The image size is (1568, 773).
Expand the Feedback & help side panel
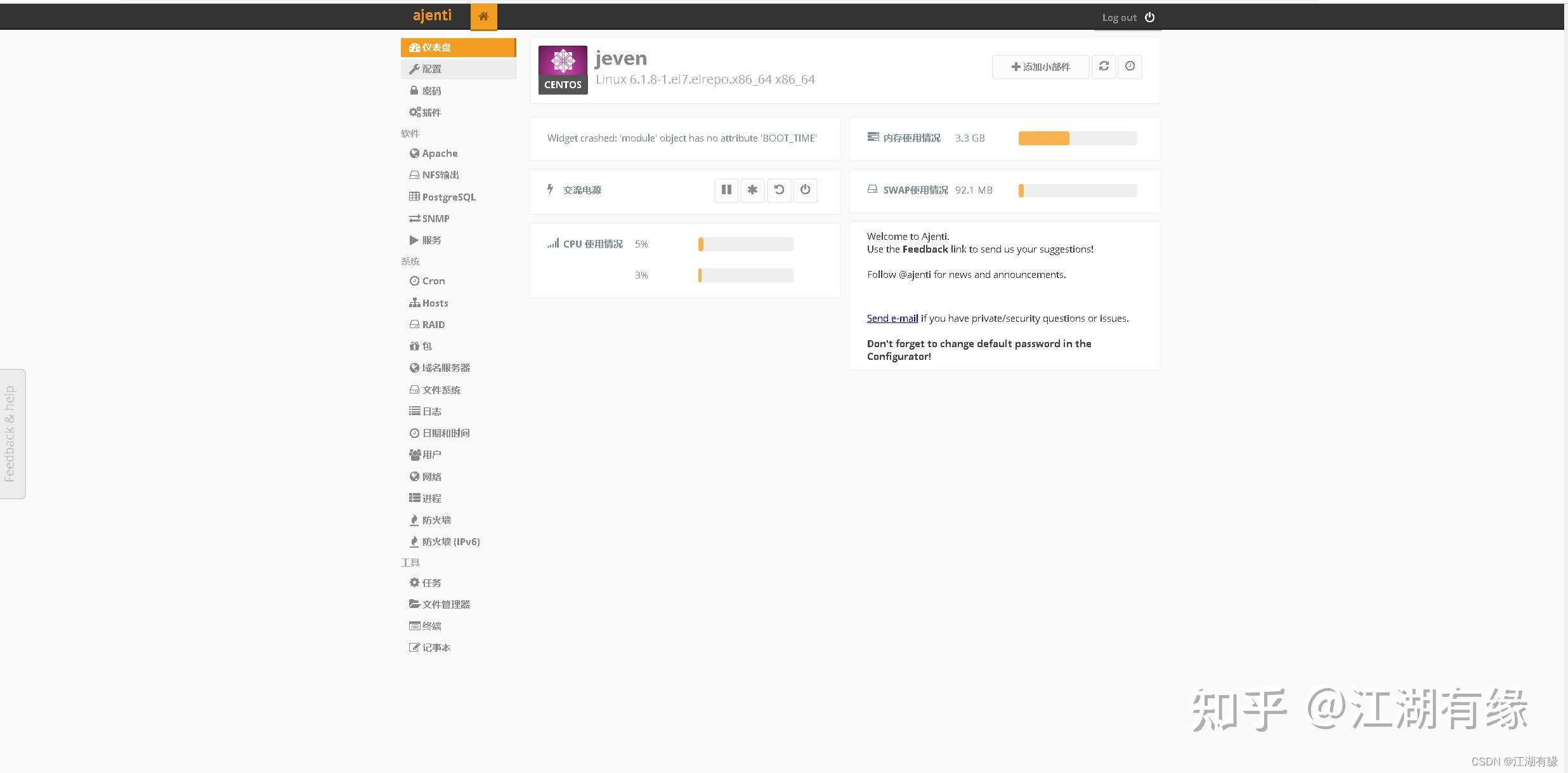(x=12, y=434)
